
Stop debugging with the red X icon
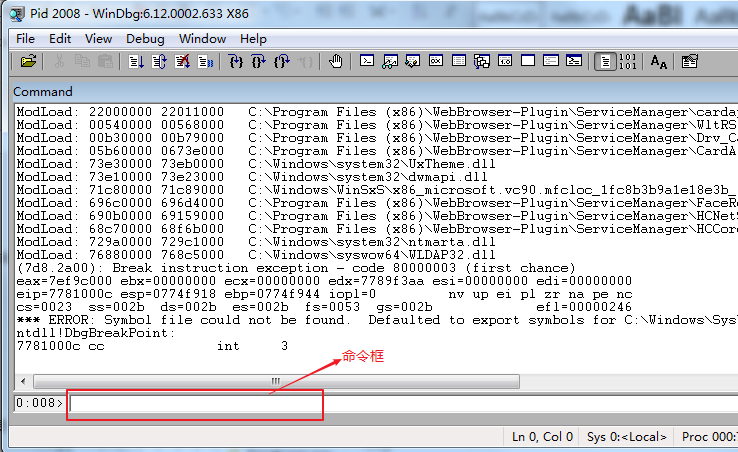[182, 61]
